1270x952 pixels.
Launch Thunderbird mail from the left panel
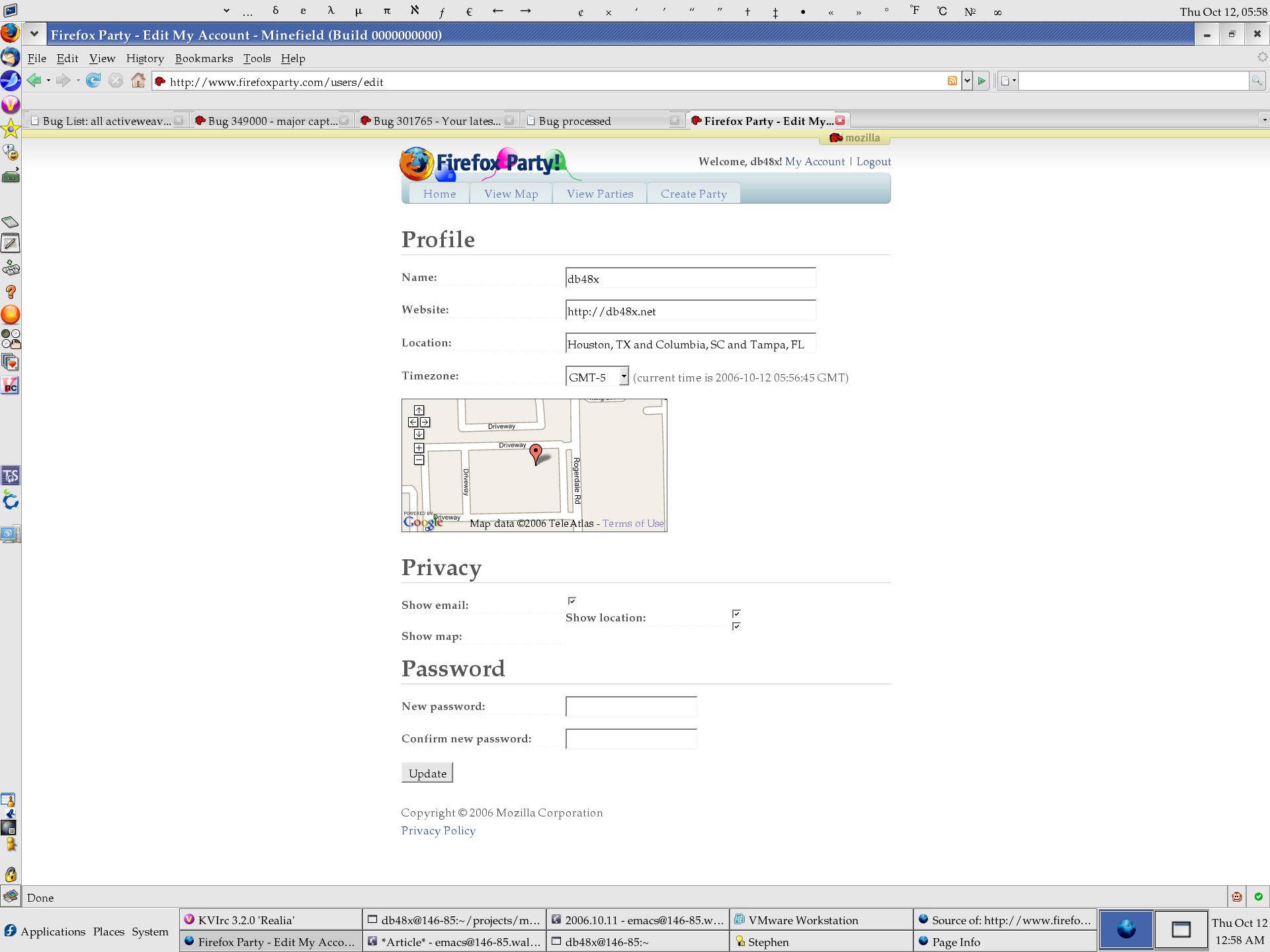pyautogui.click(x=11, y=57)
